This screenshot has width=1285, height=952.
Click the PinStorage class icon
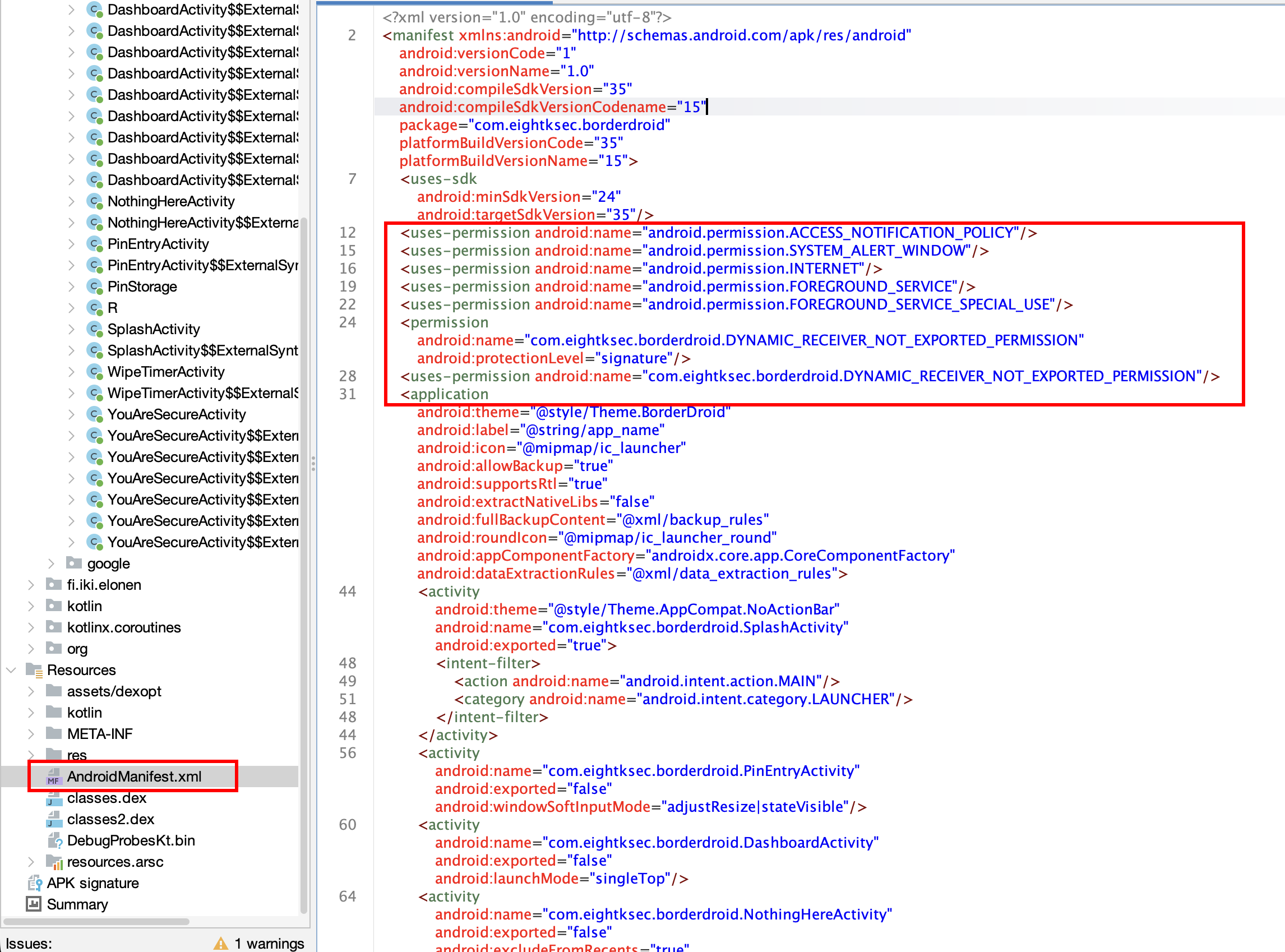coord(95,286)
